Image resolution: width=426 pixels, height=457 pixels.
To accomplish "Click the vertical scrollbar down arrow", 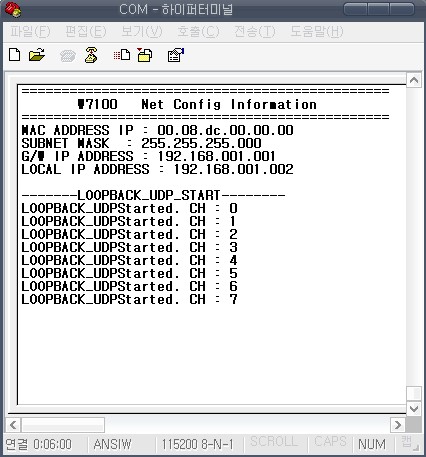I will (x=414, y=408).
